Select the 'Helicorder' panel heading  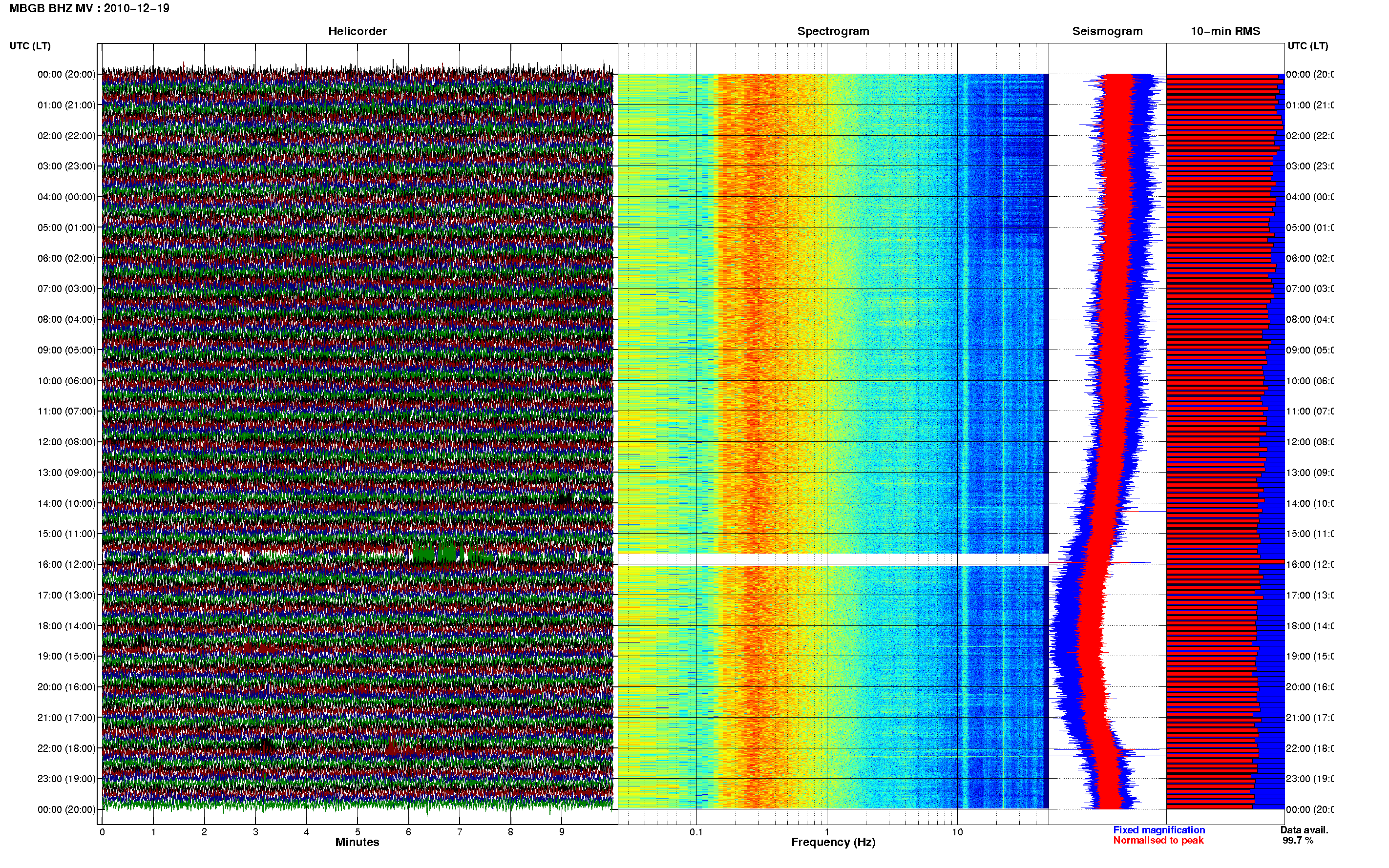click(357, 31)
